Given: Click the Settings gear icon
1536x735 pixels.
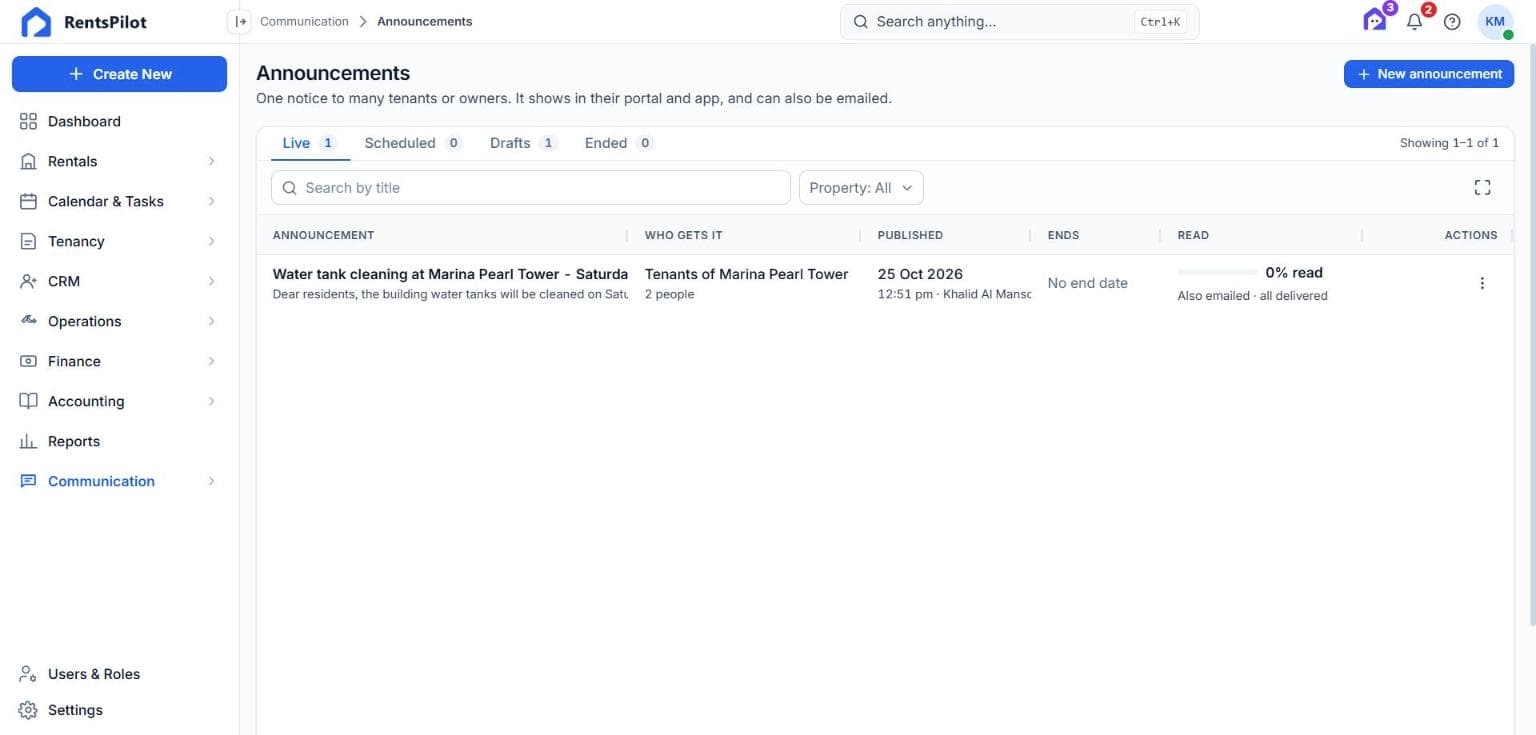Looking at the screenshot, I should [28, 710].
